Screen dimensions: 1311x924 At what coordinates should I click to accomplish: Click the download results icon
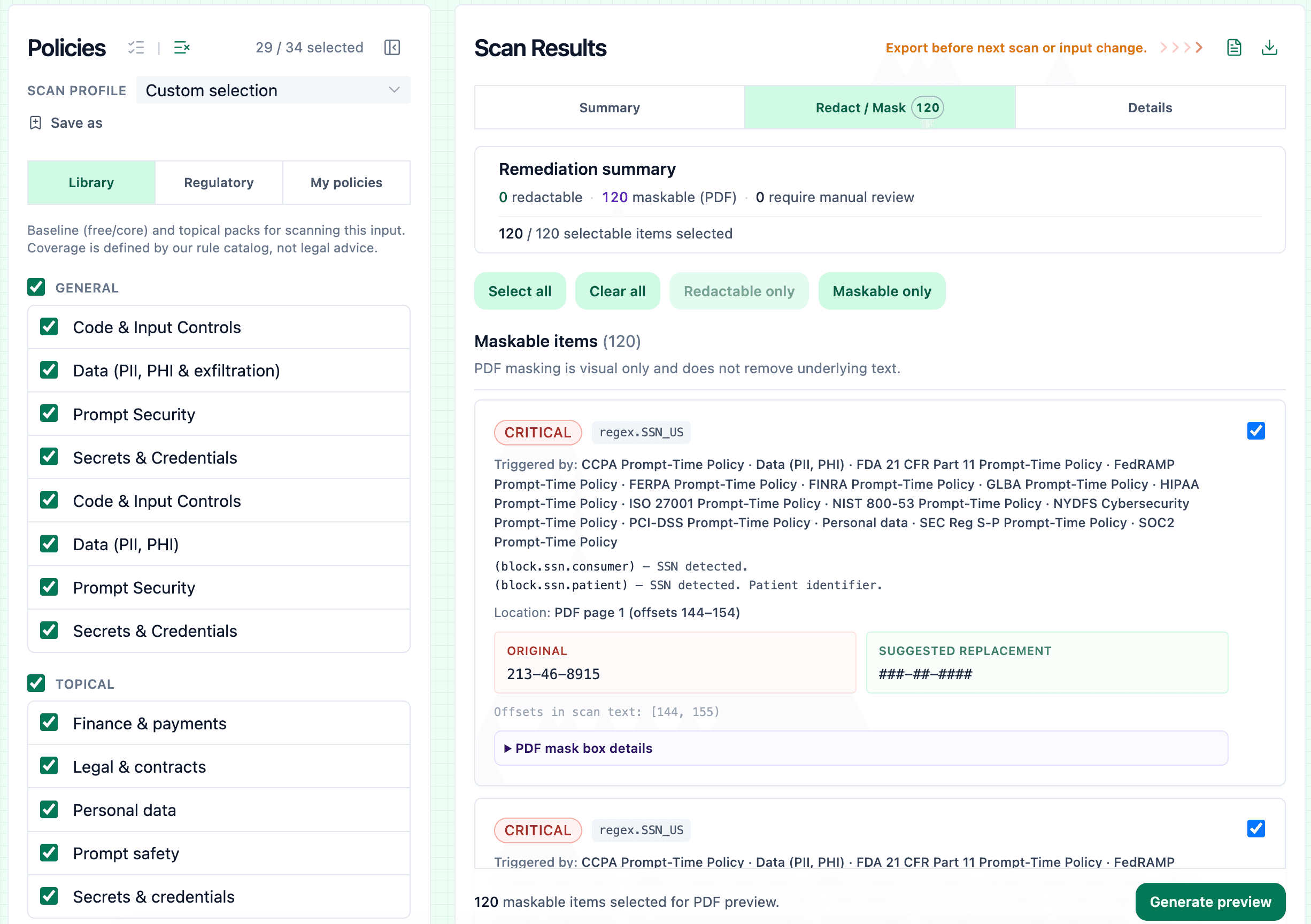1269,48
